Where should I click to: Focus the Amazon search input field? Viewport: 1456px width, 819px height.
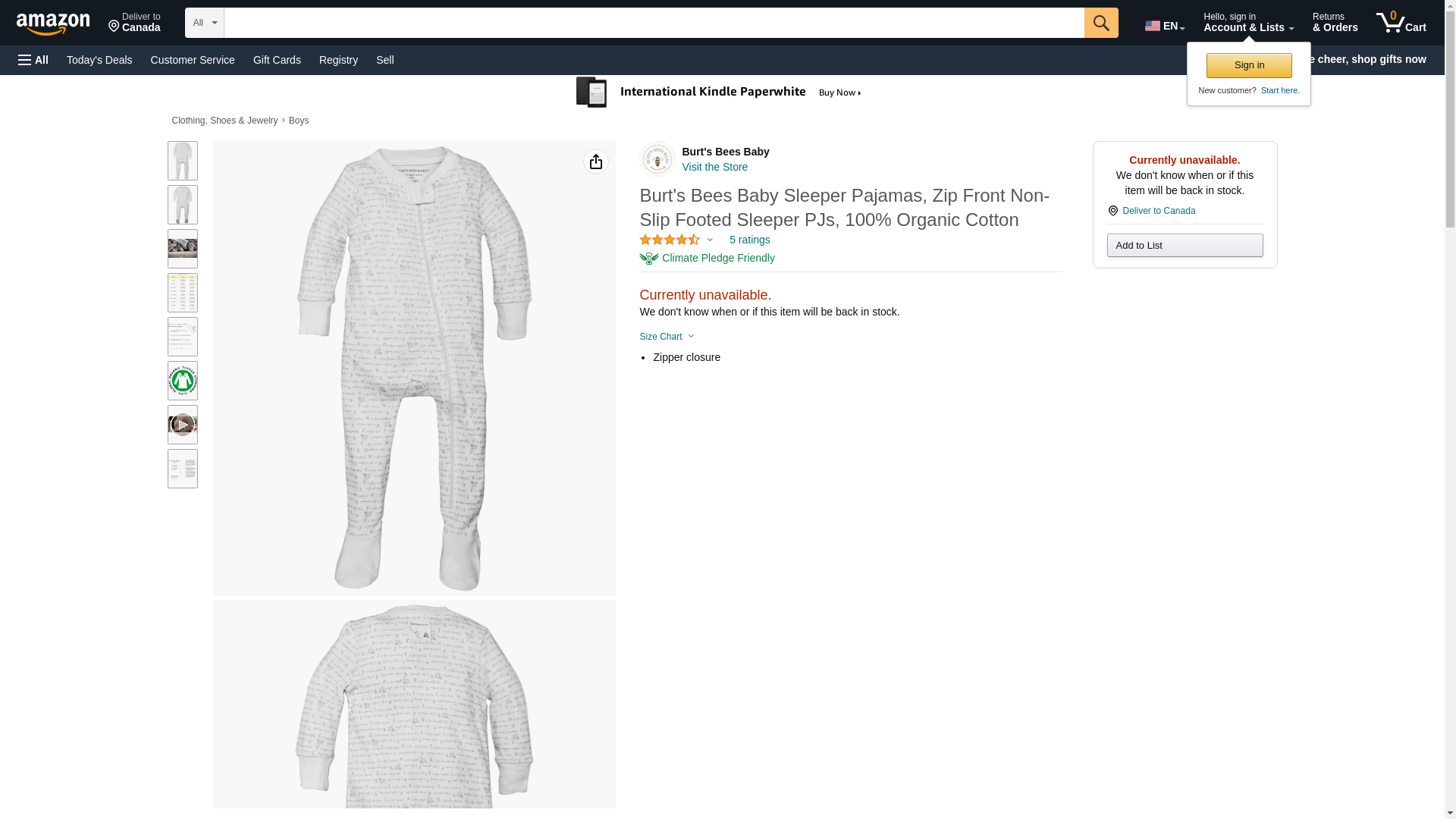[x=654, y=23]
